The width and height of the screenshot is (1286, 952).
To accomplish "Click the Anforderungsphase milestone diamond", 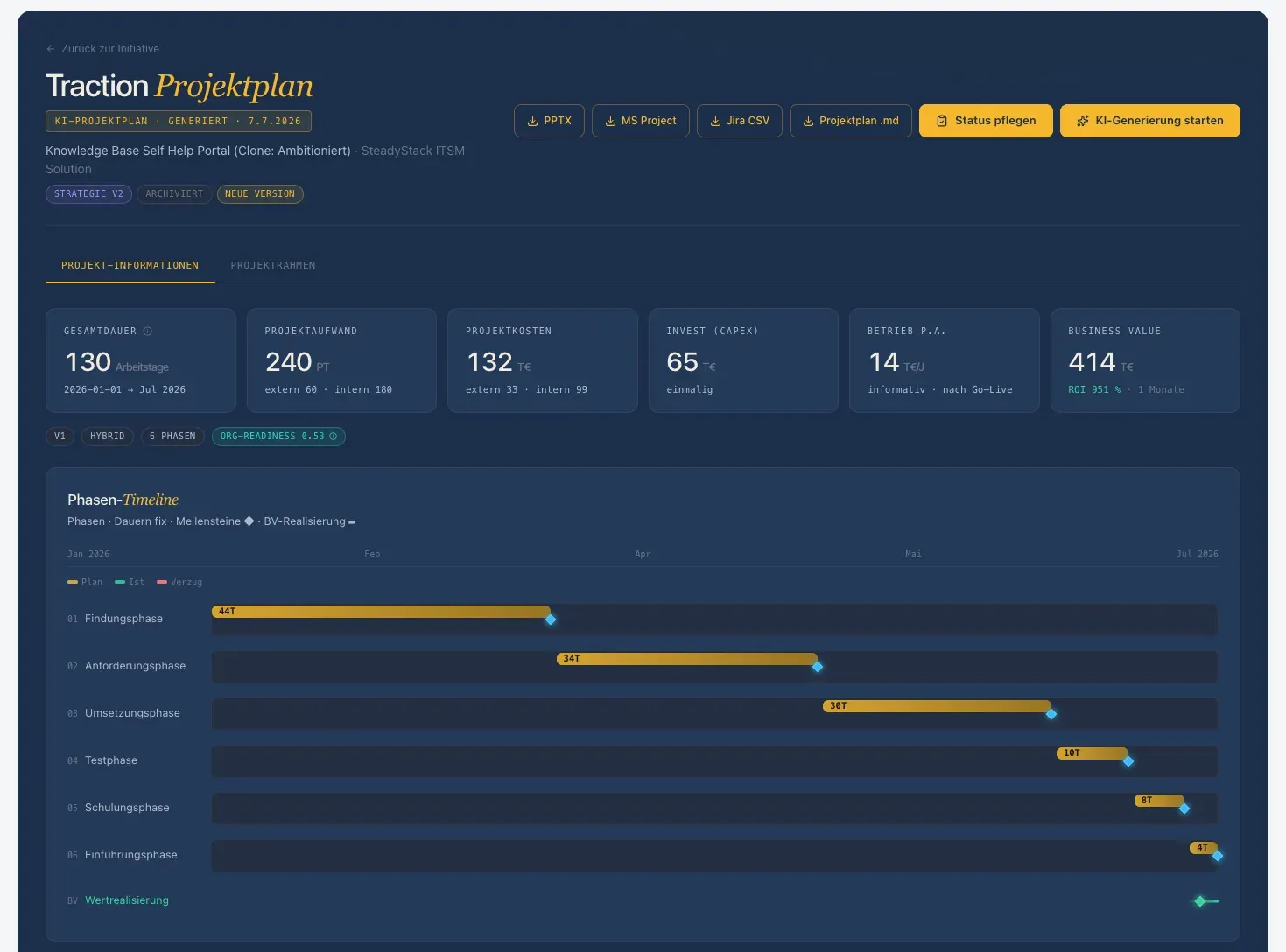I will tap(818, 667).
